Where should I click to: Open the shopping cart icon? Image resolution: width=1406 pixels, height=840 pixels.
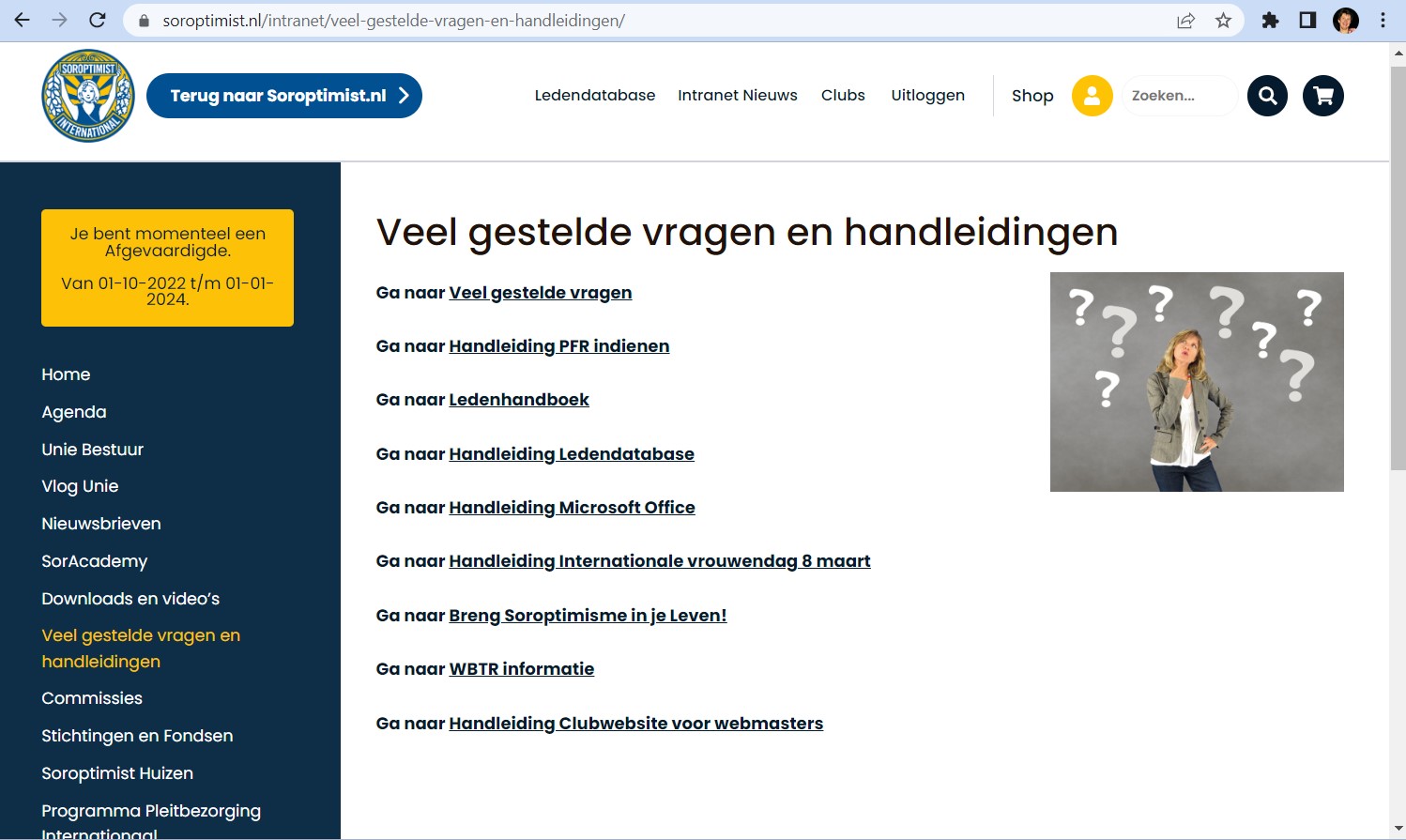[x=1322, y=96]
